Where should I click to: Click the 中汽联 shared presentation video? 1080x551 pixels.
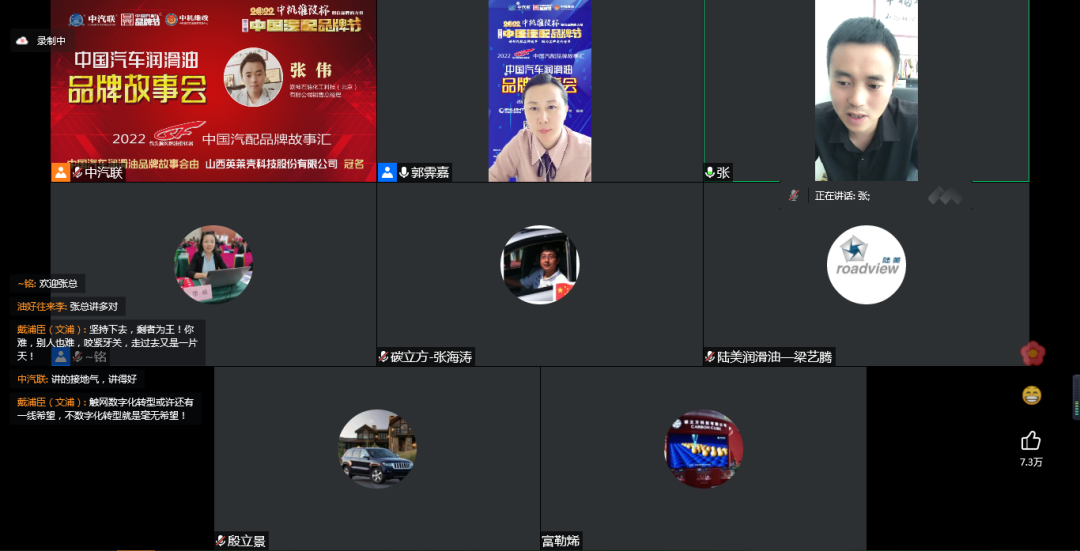pos(213,90)
